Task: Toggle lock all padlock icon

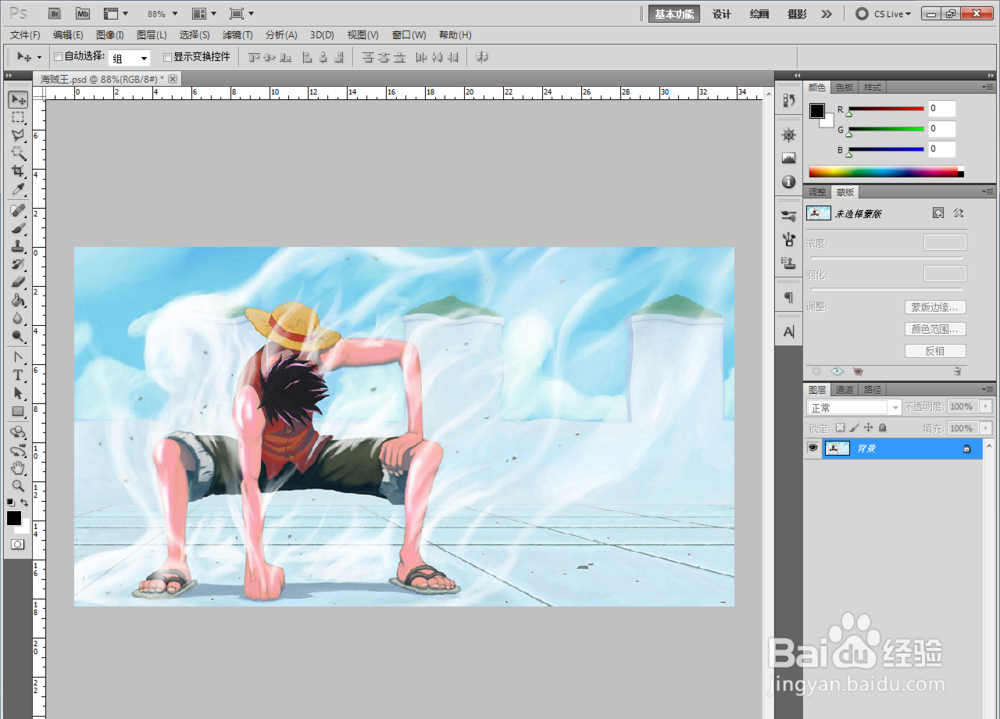Action: (883, 427)
